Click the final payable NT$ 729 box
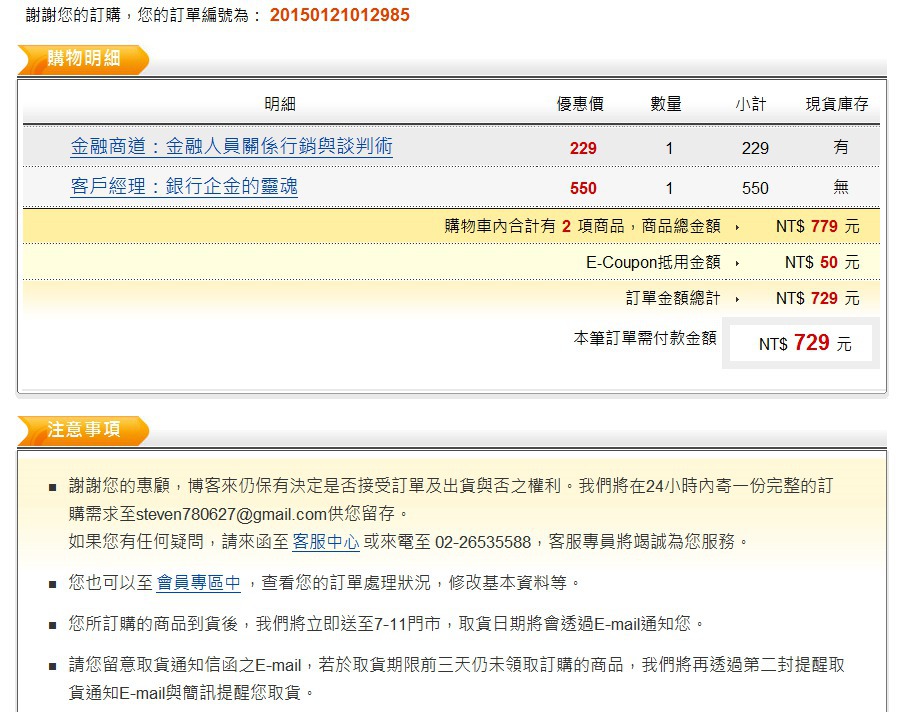Image resolution: width=905 pixels, height=712 pixels. [801, 343]
